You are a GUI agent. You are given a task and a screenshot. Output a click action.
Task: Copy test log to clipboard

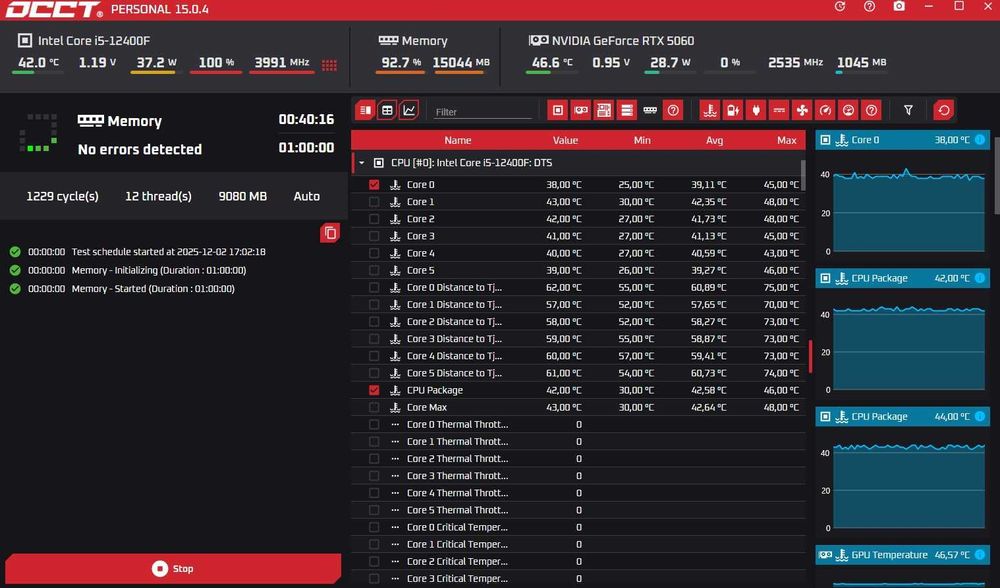(x=330, y=233)
